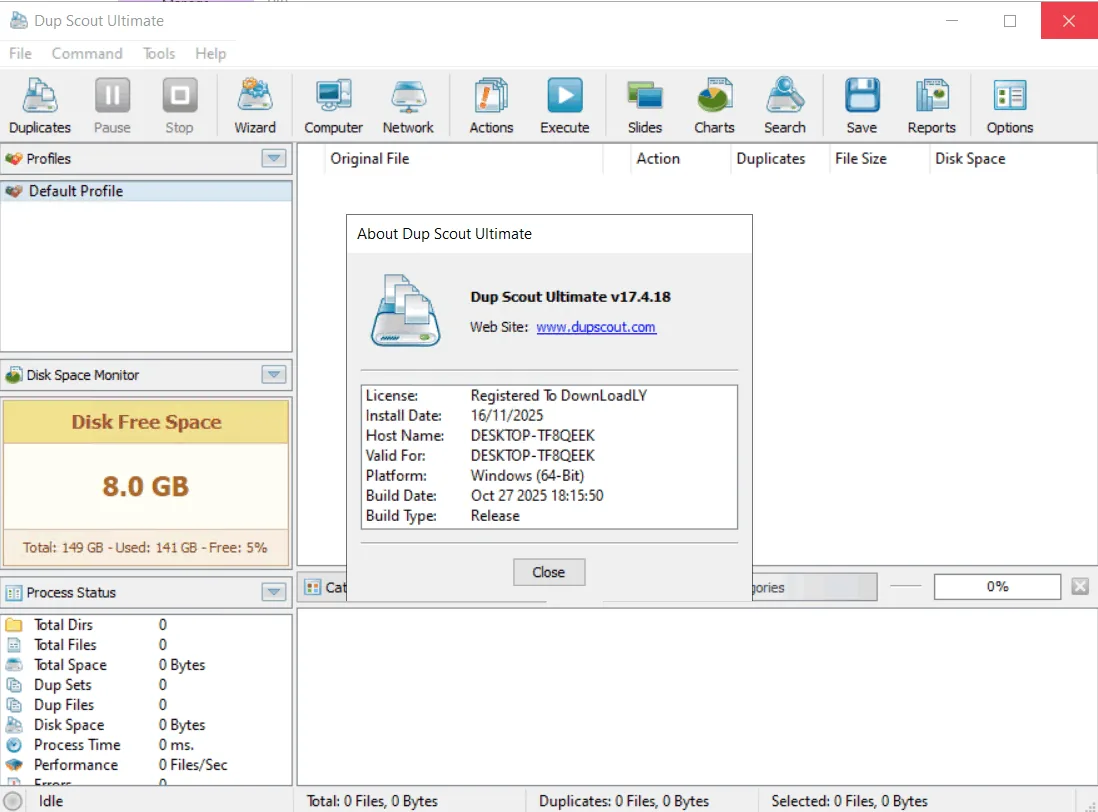Select the Disk Space status row
This screenshot has width=1098, height=812.
[x=146, y=725]
